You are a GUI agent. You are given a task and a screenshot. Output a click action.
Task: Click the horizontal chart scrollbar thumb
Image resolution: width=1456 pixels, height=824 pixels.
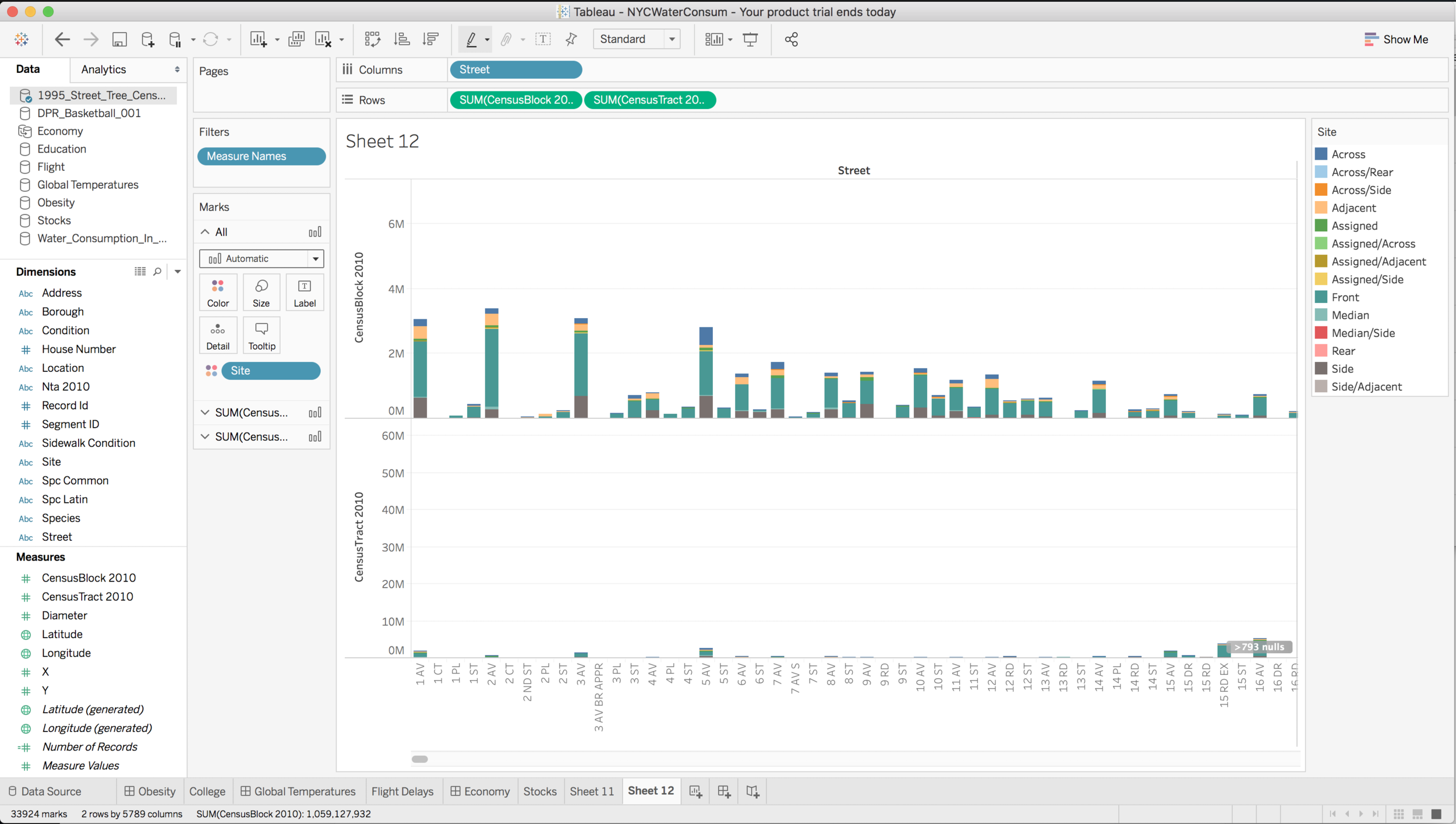(419, 759)
